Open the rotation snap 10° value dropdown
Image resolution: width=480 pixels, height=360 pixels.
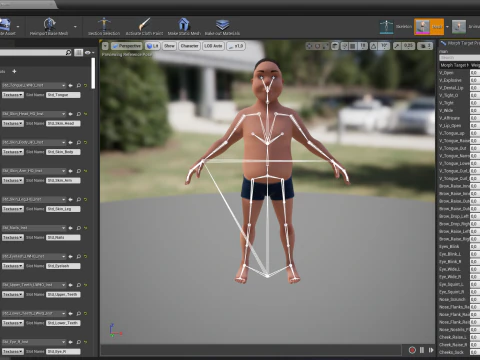(384, 46)
